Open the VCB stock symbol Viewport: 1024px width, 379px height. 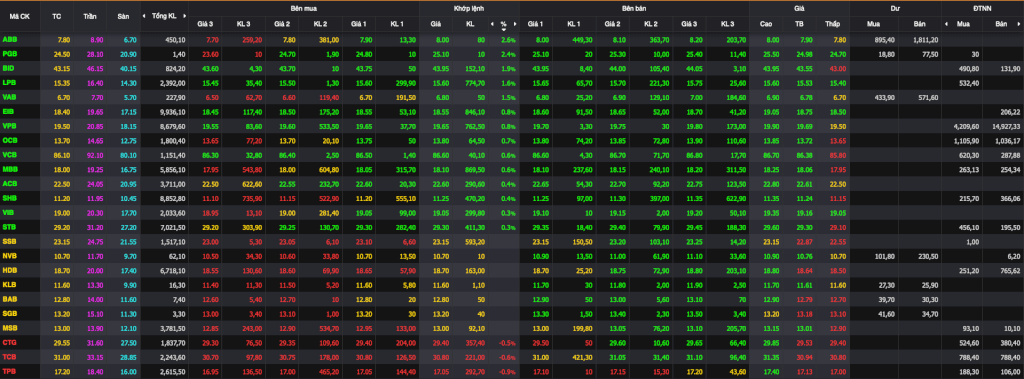[x=10, y=155]
